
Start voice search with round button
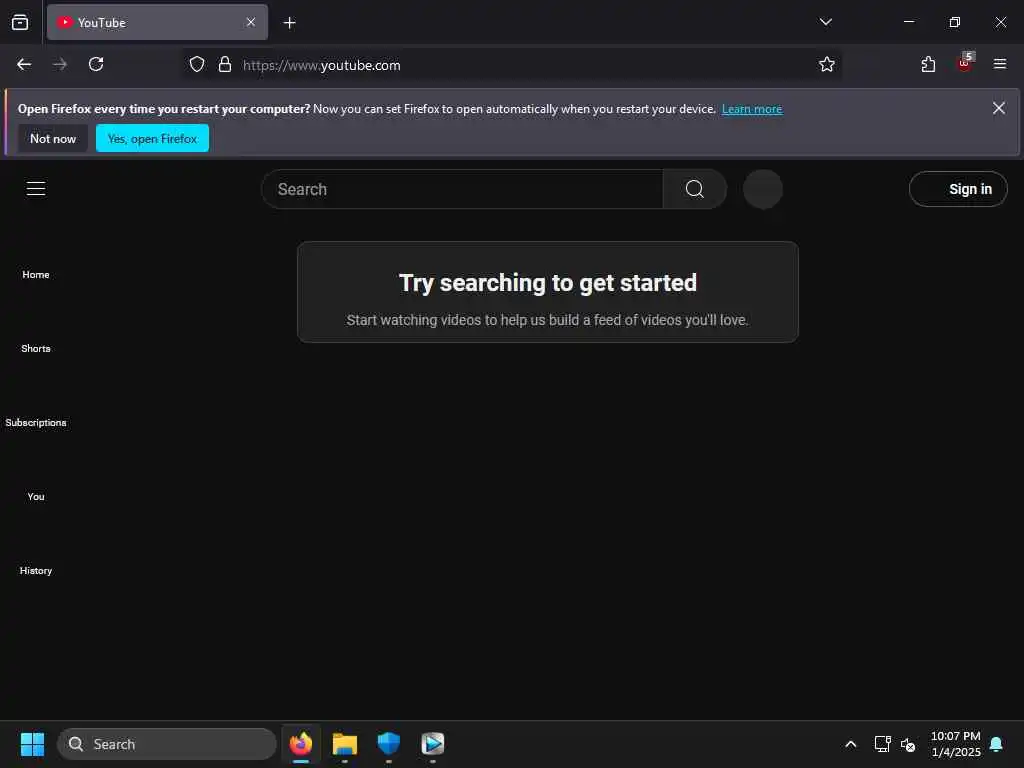click(x=763, y=189)
